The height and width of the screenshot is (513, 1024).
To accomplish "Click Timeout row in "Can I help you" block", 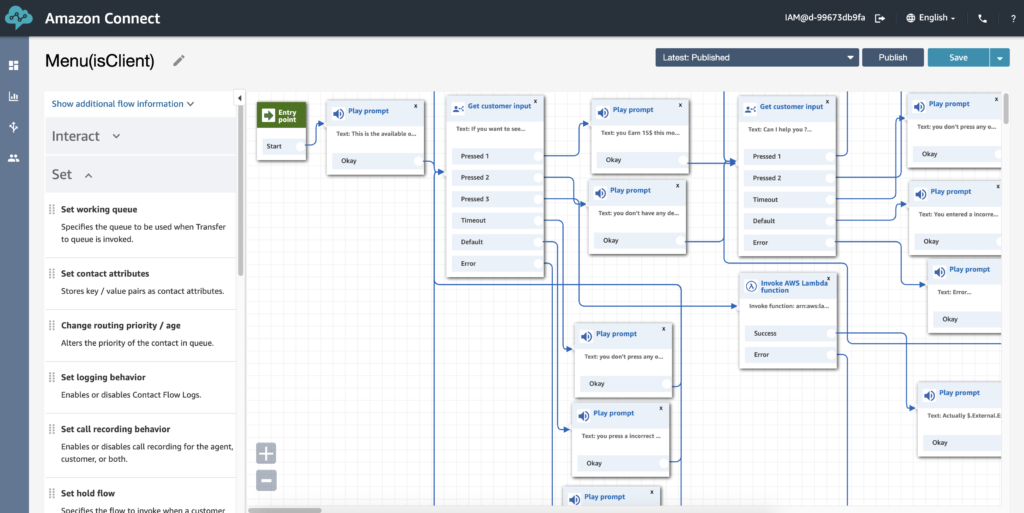I will [790, 200].
